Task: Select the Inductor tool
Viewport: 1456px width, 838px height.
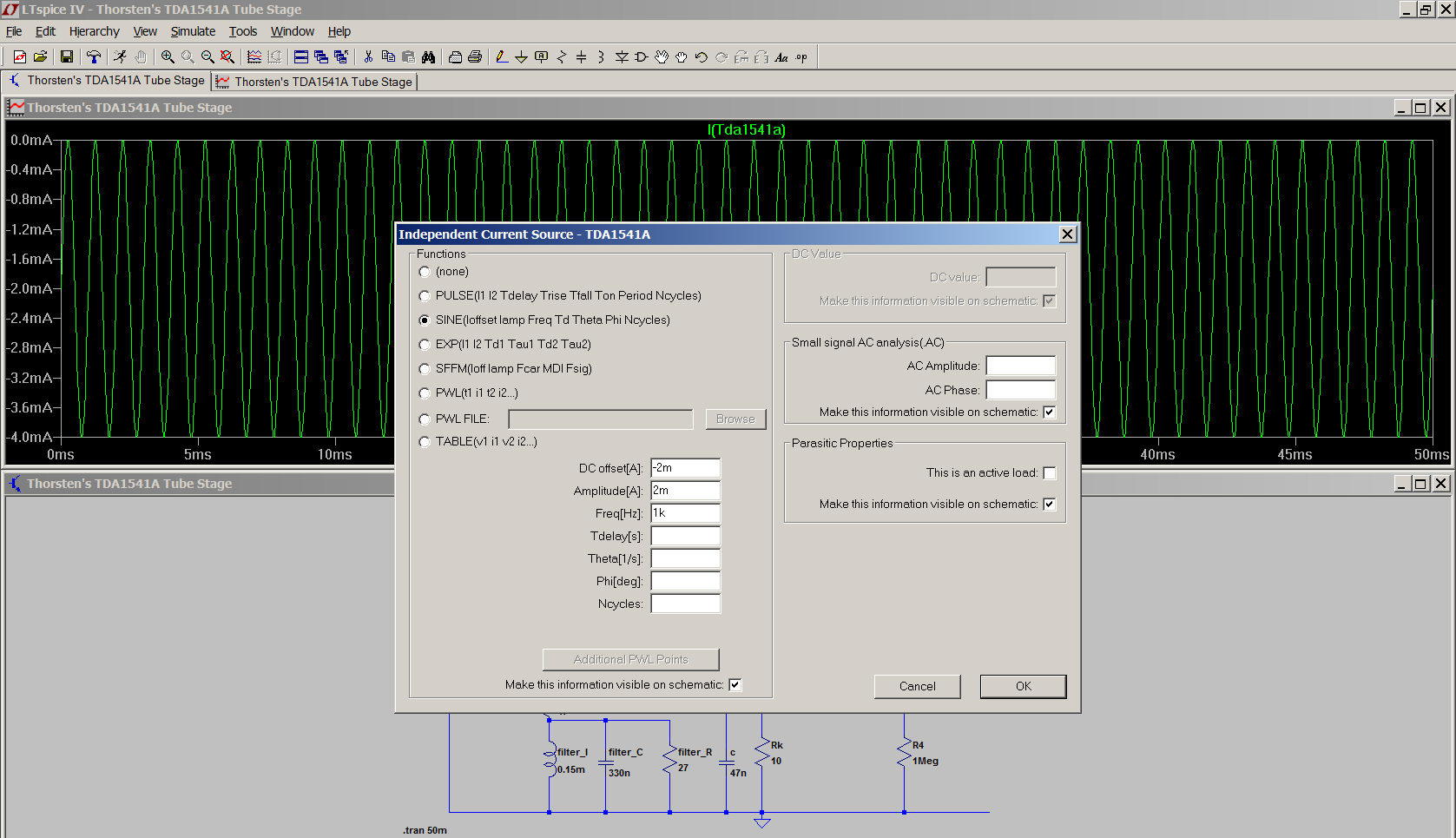Action: [x=601, y=57]
